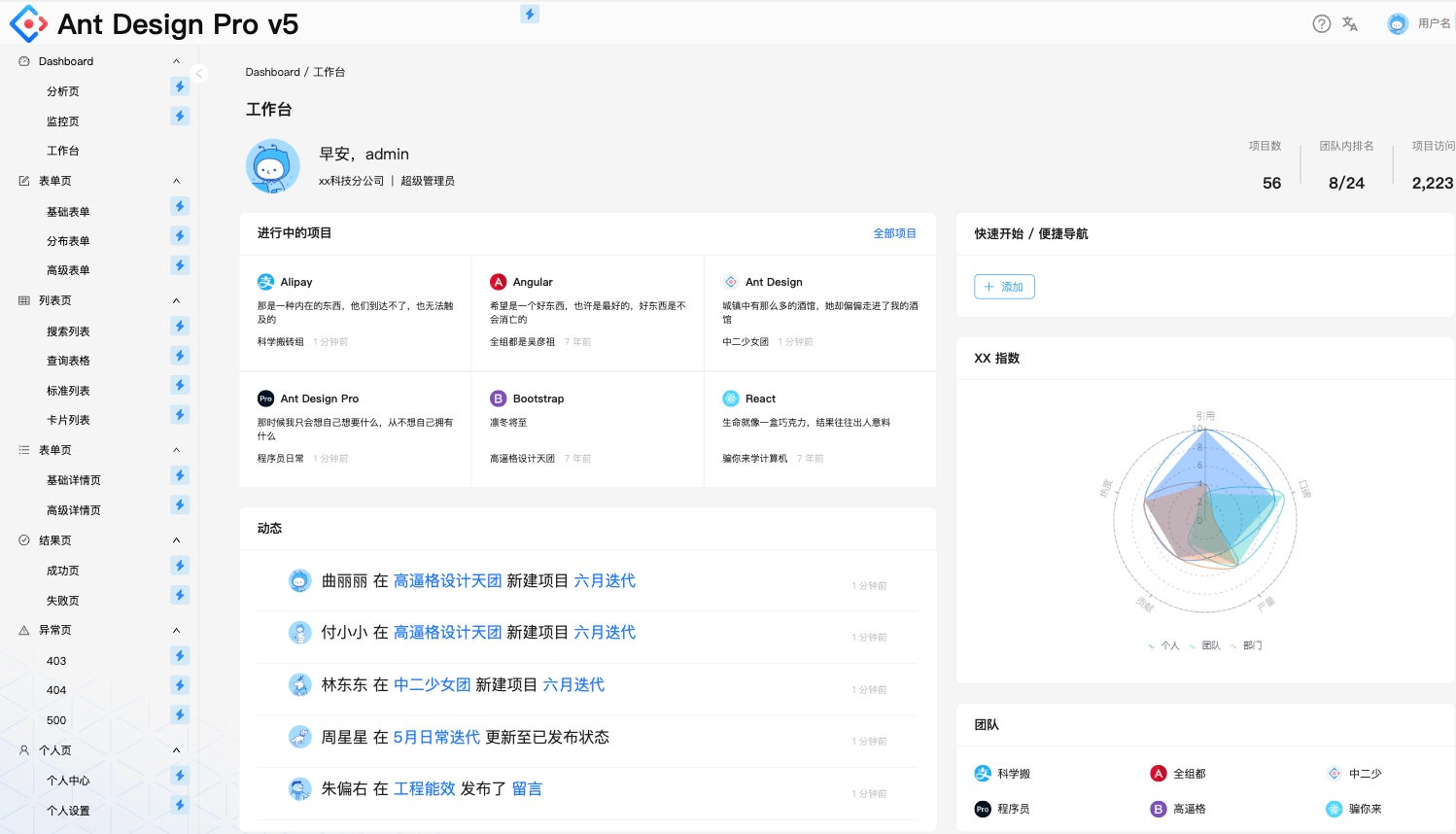
Task: Toggle 部门 series in radar legend
Action: (x=1246, y=645)
